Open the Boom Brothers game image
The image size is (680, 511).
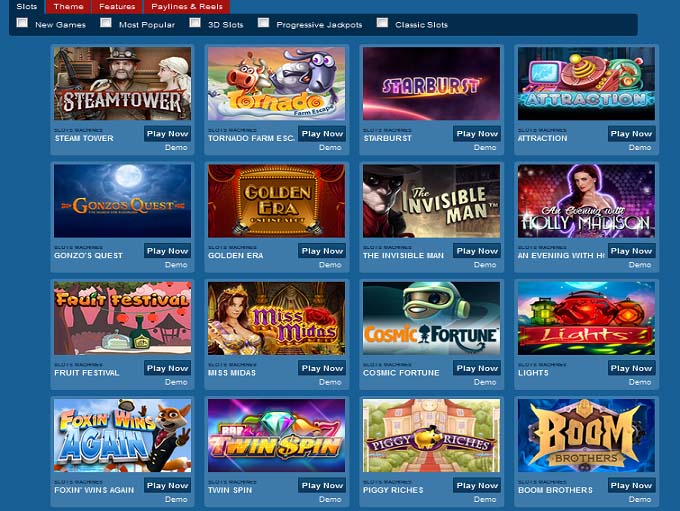(586, 436)
